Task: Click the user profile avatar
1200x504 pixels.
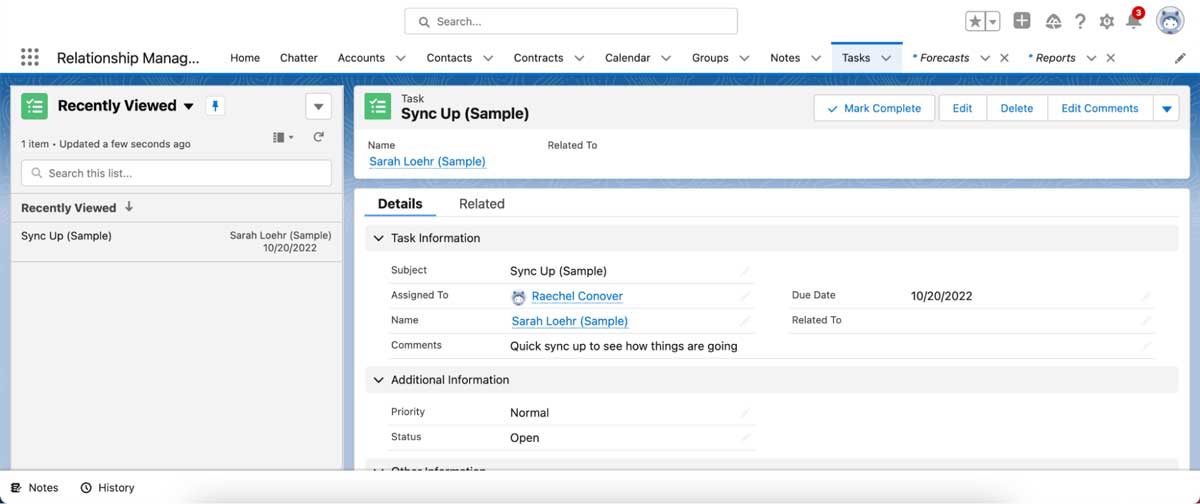Action: point(1170,21)
